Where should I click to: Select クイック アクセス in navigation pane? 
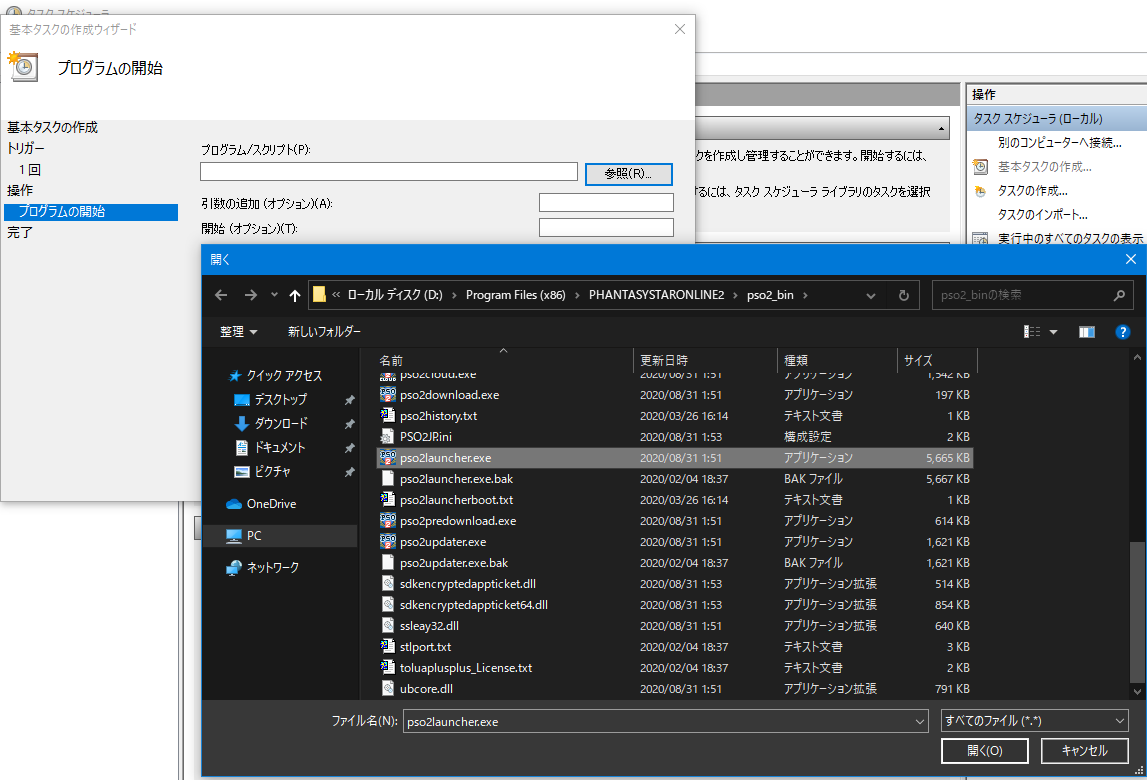coord(284,375)
